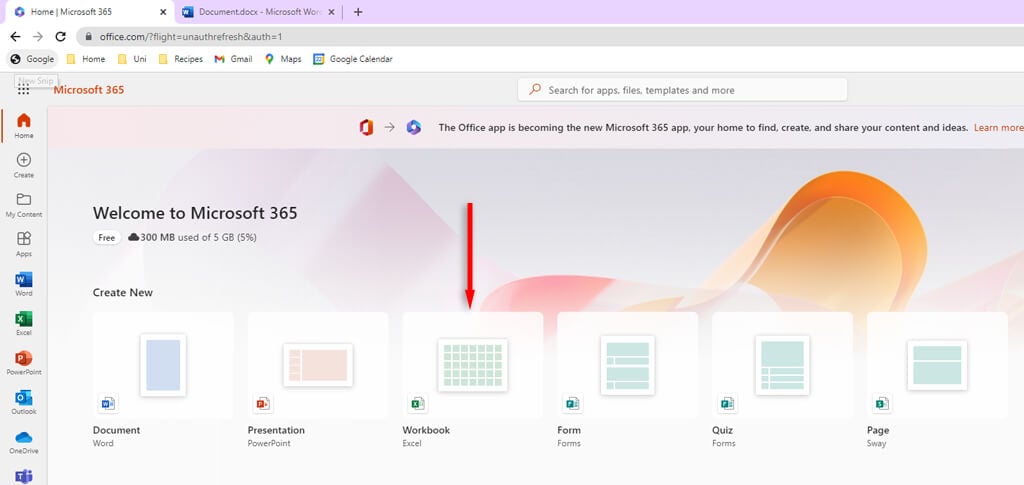
Task: Reload the page
Action: click(x=60, y=37)
